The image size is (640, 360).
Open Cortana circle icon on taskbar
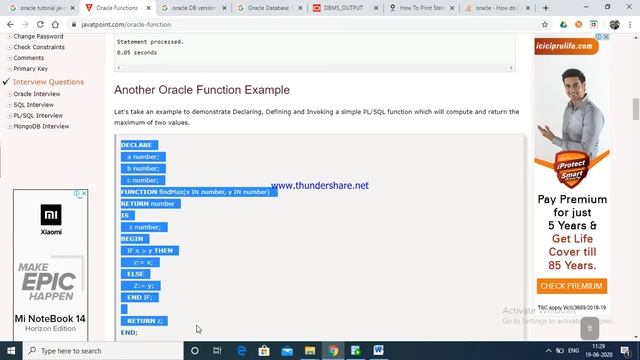195,351
